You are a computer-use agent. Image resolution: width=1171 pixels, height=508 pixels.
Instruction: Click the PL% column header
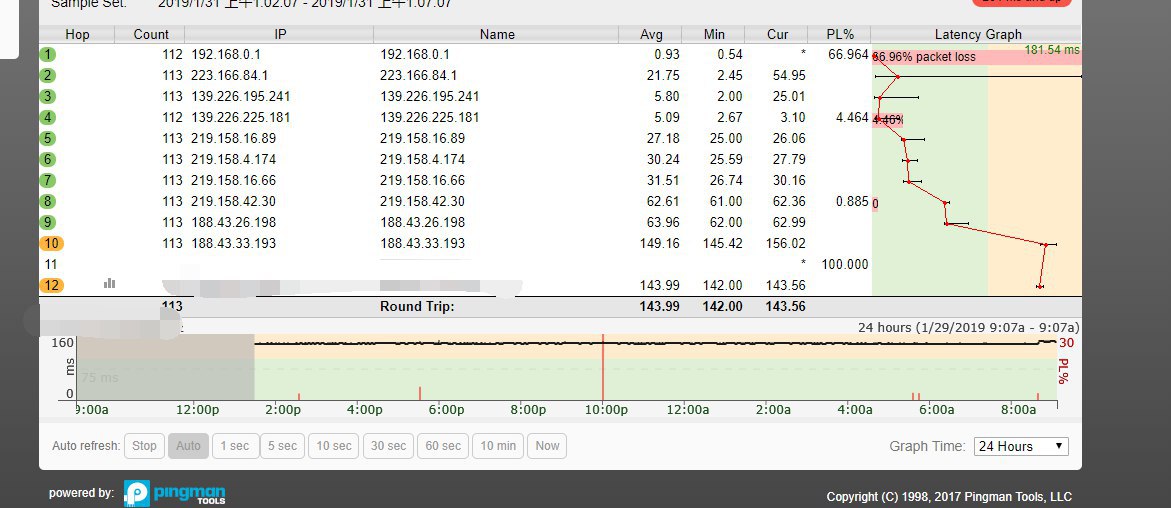tap(840, 34)
